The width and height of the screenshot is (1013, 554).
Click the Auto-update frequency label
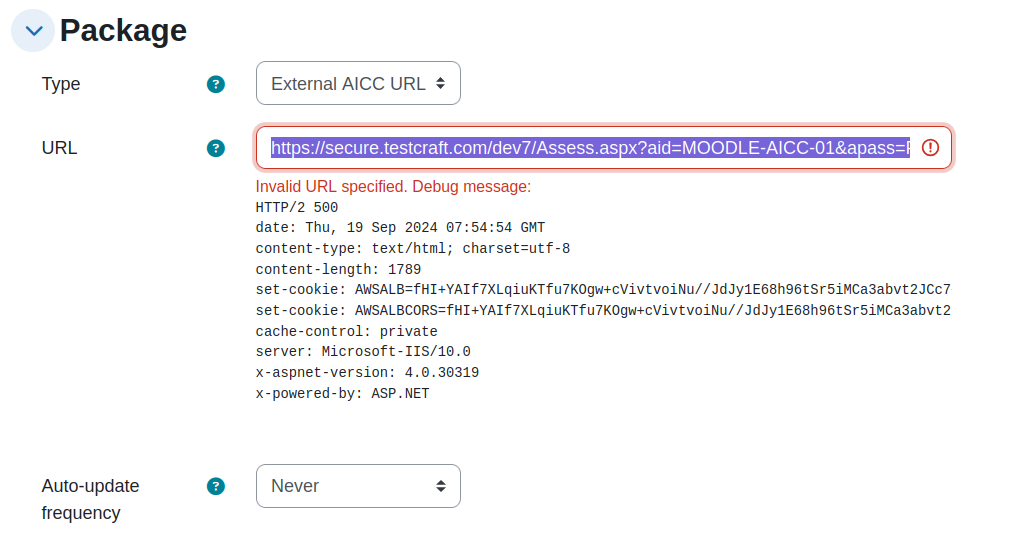point(90,499)
